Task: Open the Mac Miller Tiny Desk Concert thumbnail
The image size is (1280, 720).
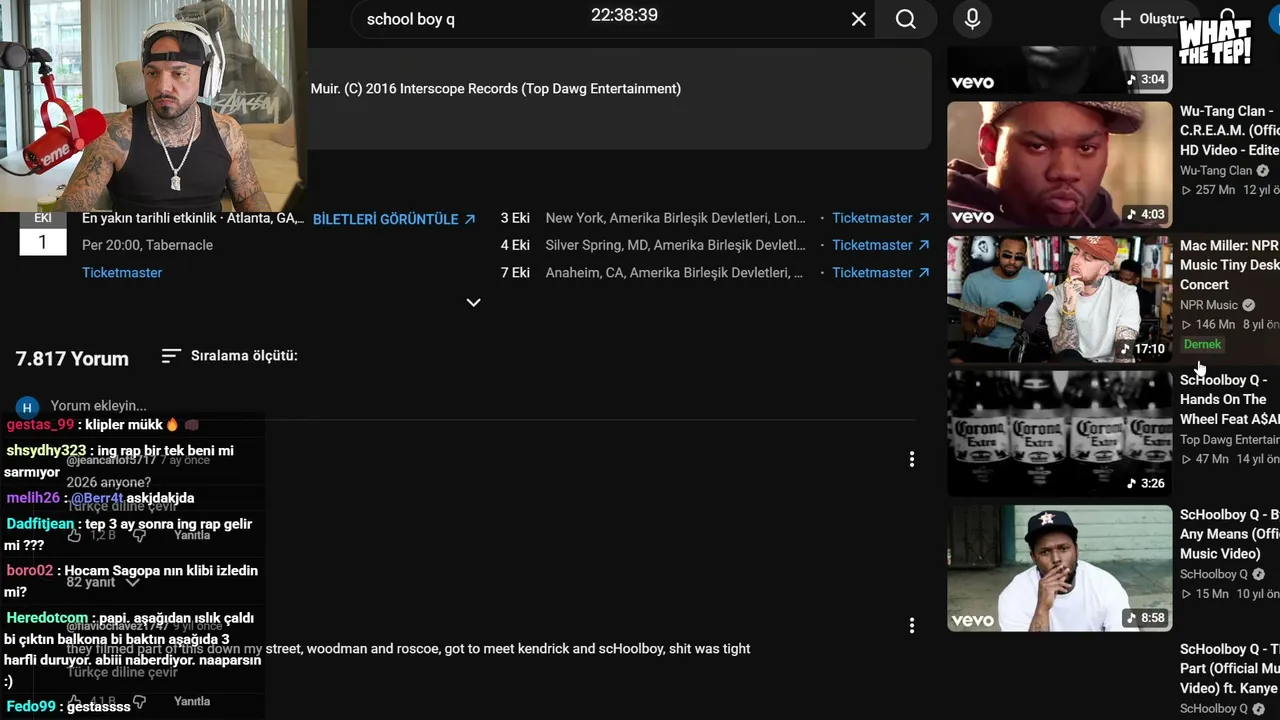Action: coord(1060,299)
